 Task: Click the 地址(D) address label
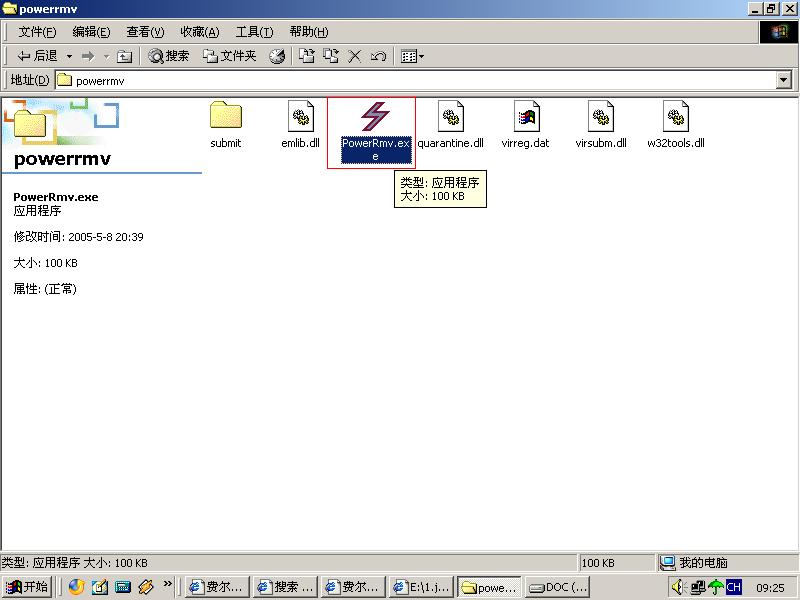pyautogui.click(x=30, y=80)
